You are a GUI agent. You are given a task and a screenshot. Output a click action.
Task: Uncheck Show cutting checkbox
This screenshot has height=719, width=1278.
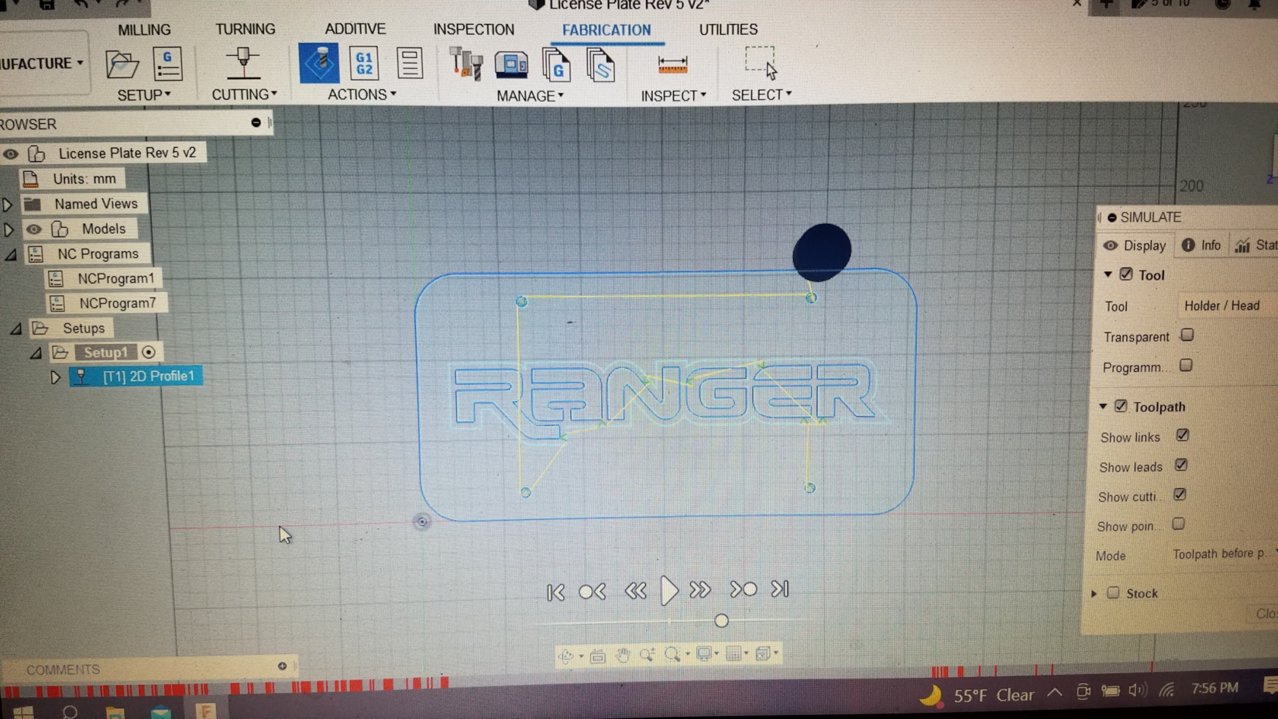[x=1180, y=494]
